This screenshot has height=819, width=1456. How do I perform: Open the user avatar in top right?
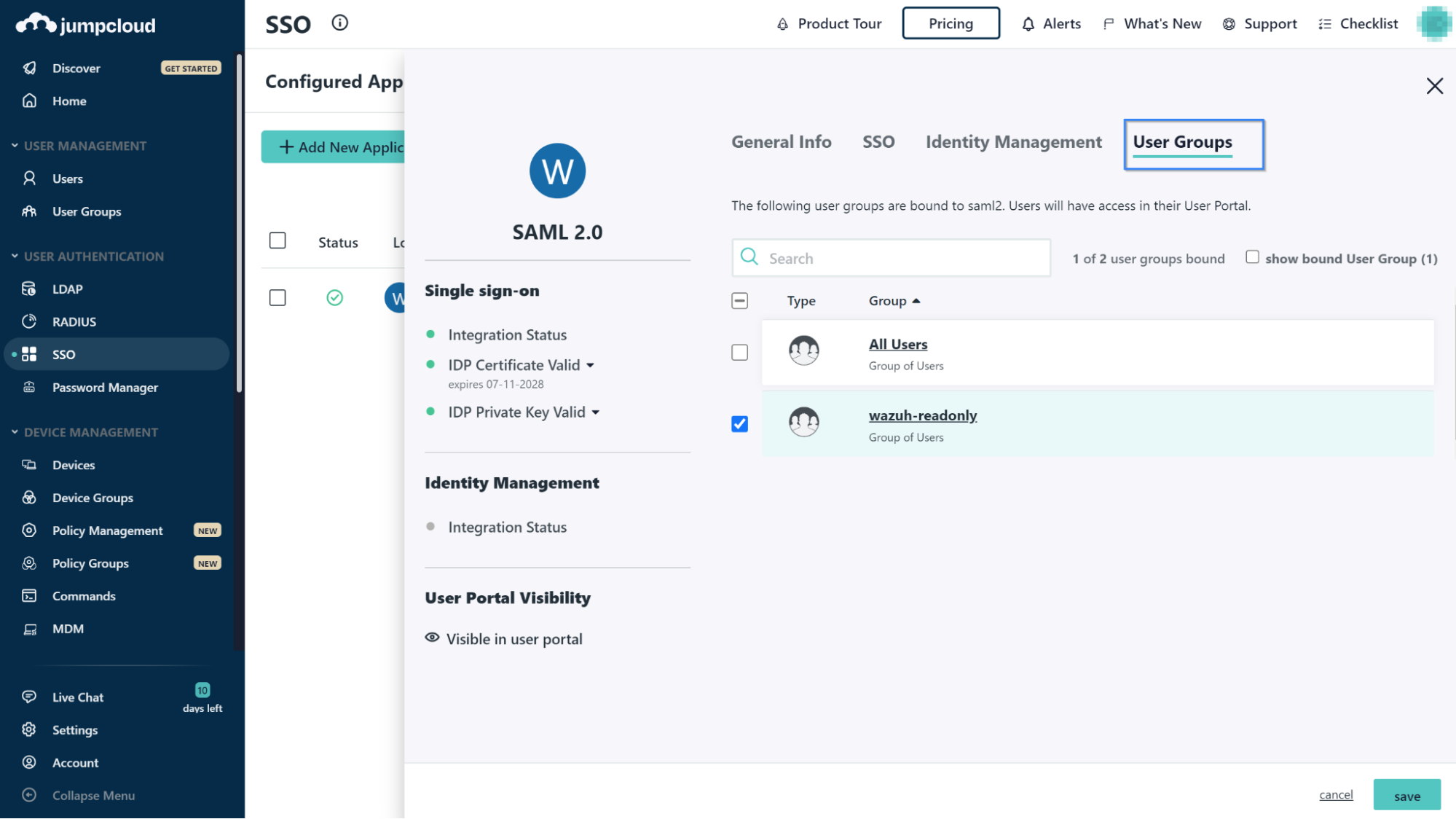point(1433,24)
